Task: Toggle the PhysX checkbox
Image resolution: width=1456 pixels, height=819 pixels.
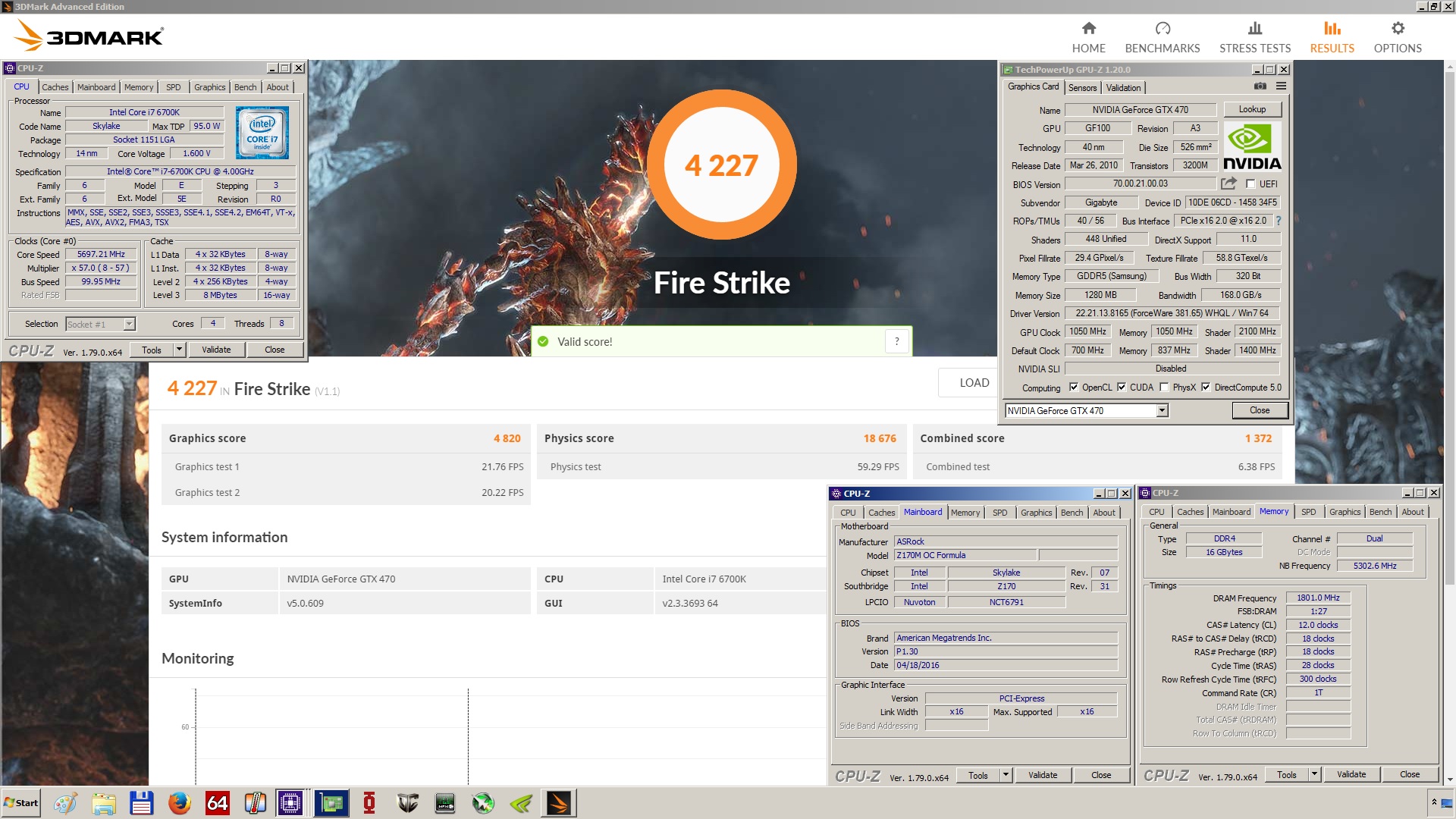Action: click(1164, 387)
